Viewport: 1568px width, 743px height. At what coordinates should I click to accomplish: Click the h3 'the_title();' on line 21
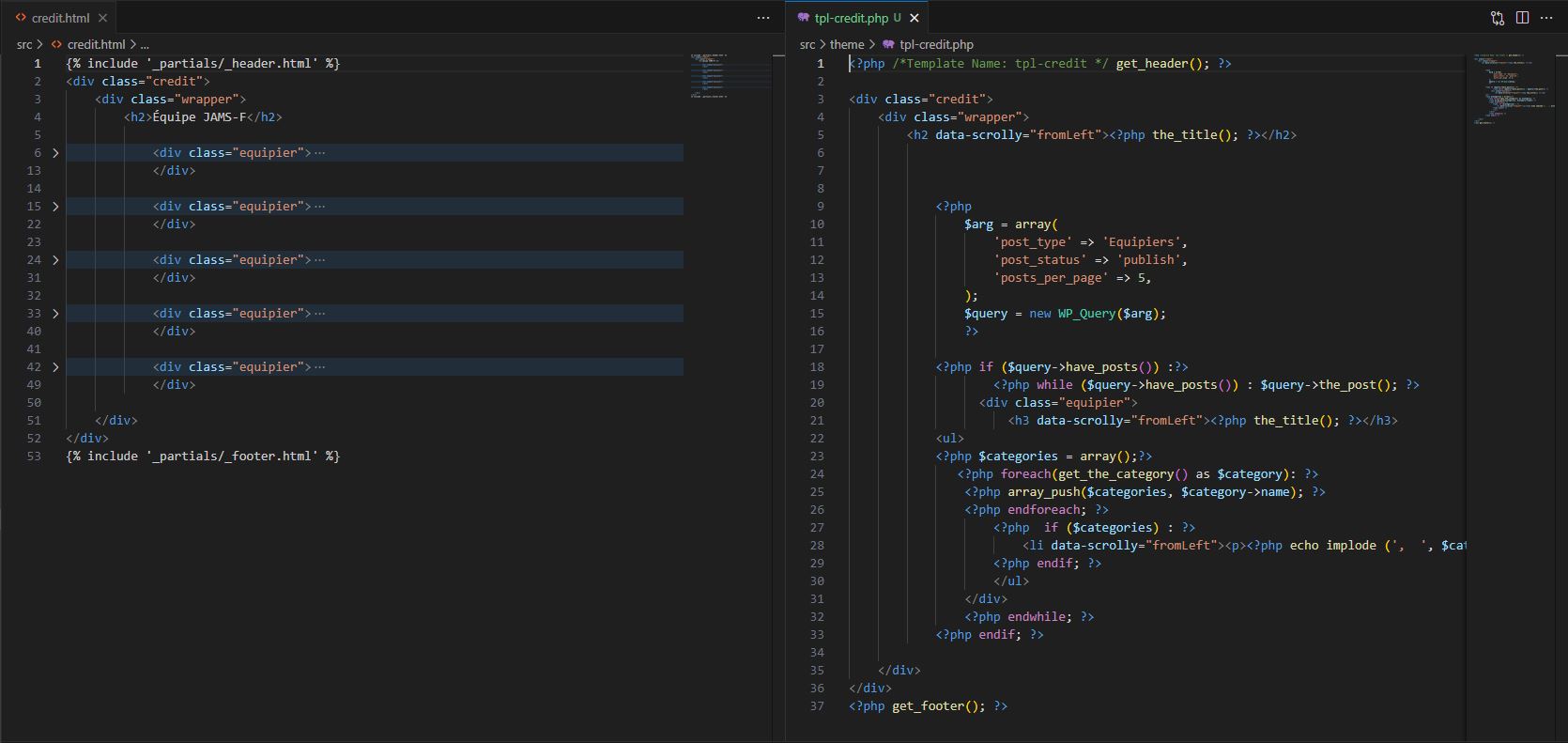(1297, 420)
